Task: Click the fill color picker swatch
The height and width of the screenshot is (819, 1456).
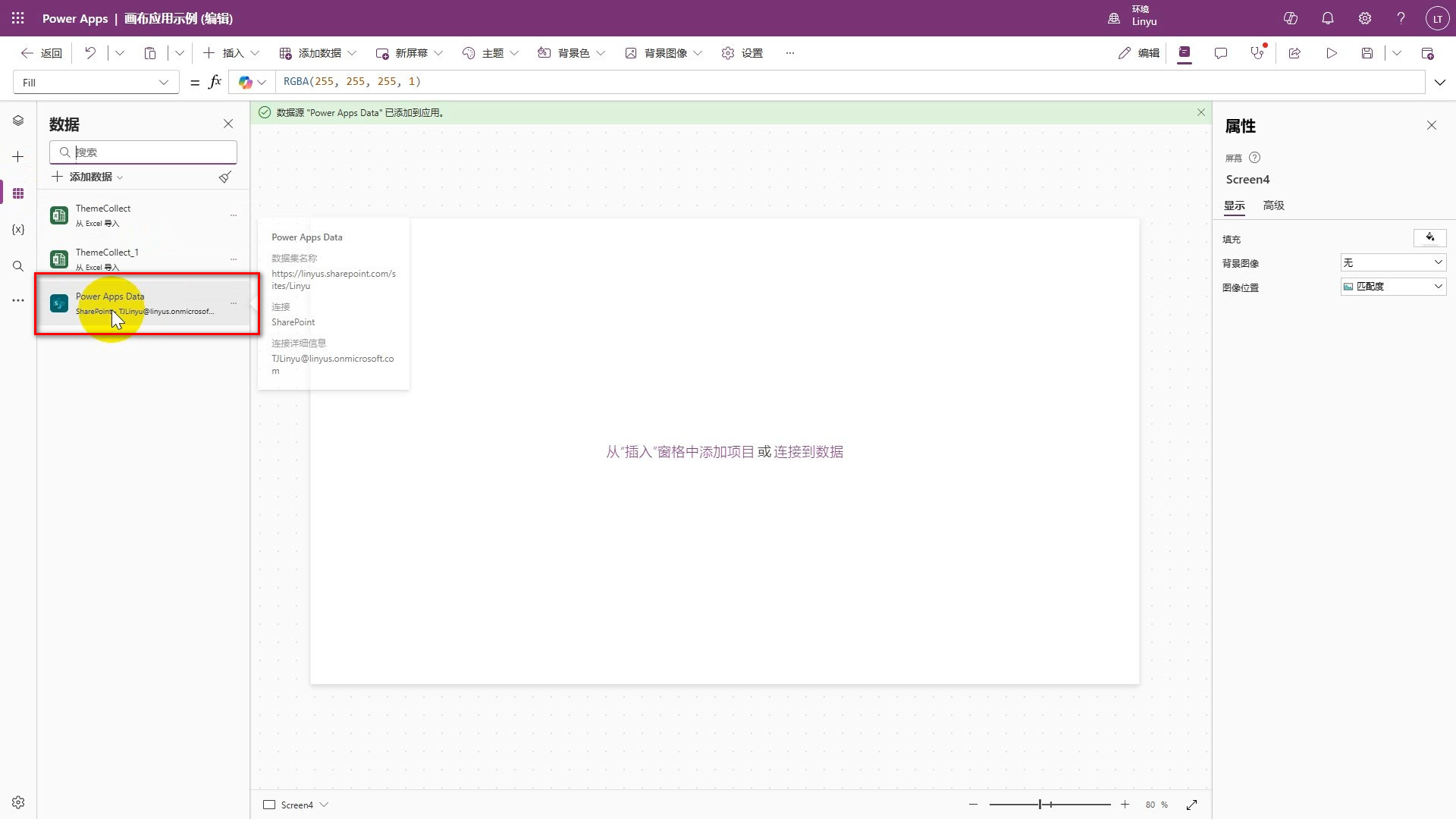Action: point(1429,238)
